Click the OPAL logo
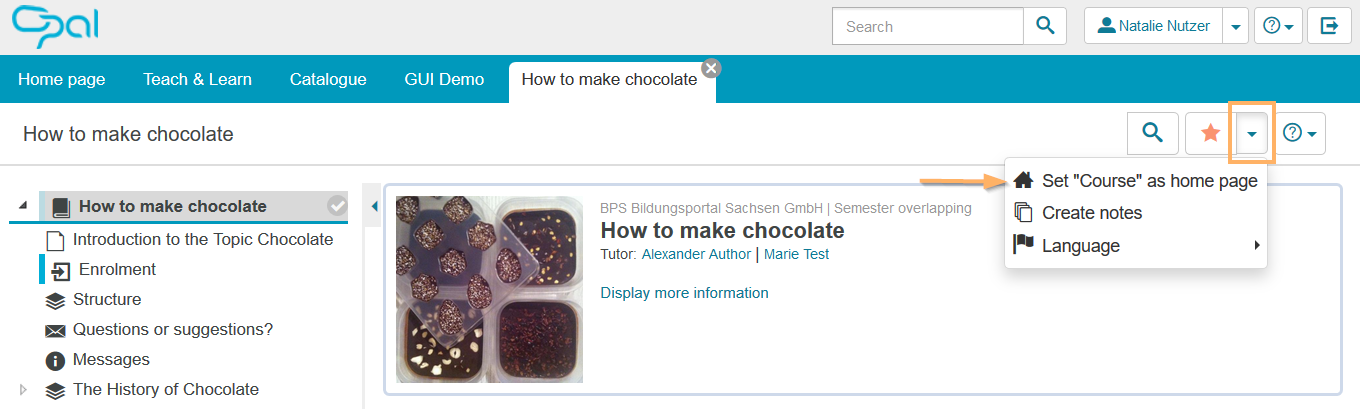This screenshot has height=409, width=1360. click(55, 26)
